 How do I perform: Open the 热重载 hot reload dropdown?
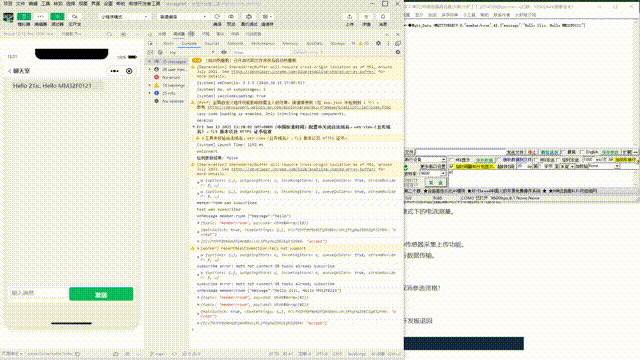[71, 34]
